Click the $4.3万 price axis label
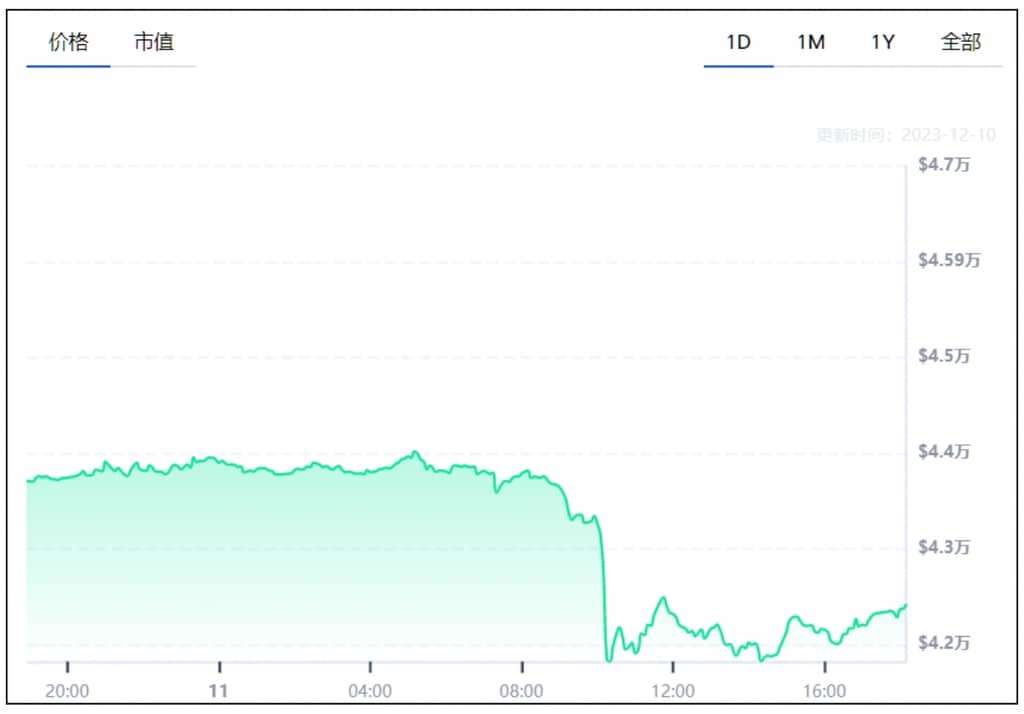 [x=944, y=548]
